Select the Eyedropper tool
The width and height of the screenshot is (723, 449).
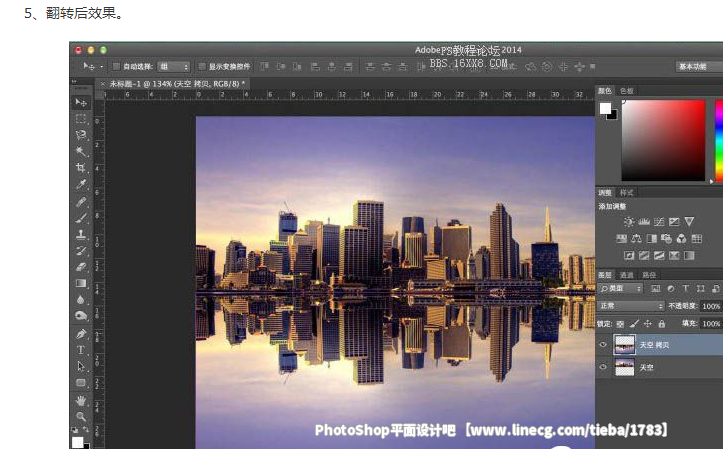click(x=81, y=184)
